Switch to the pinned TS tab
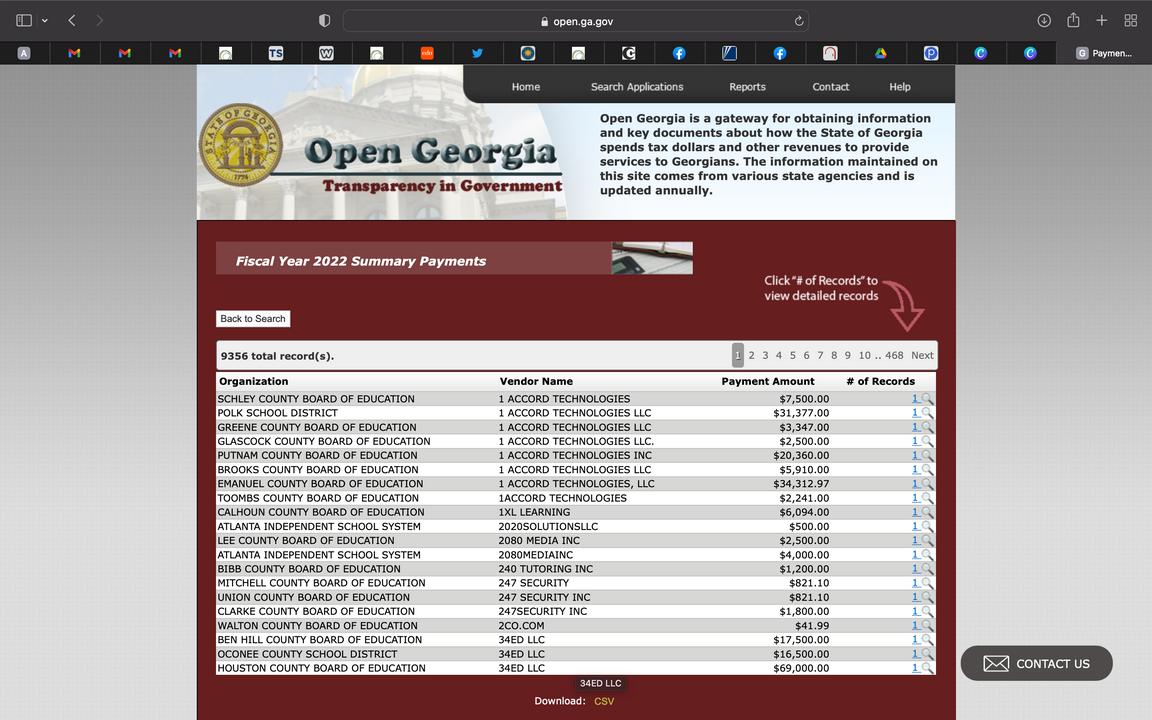This screenshot has width=1152, height=720. (x=276, y=53)
